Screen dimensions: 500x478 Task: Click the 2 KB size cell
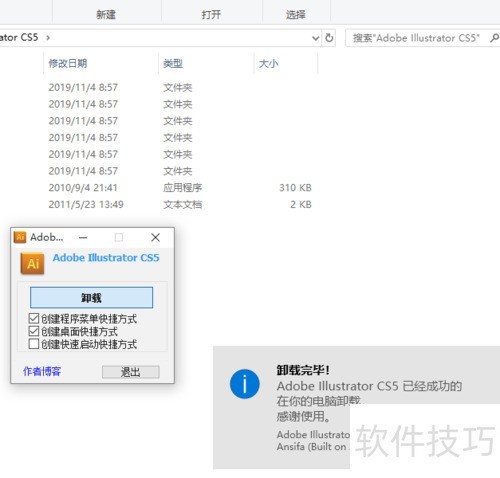click(301, 204)
